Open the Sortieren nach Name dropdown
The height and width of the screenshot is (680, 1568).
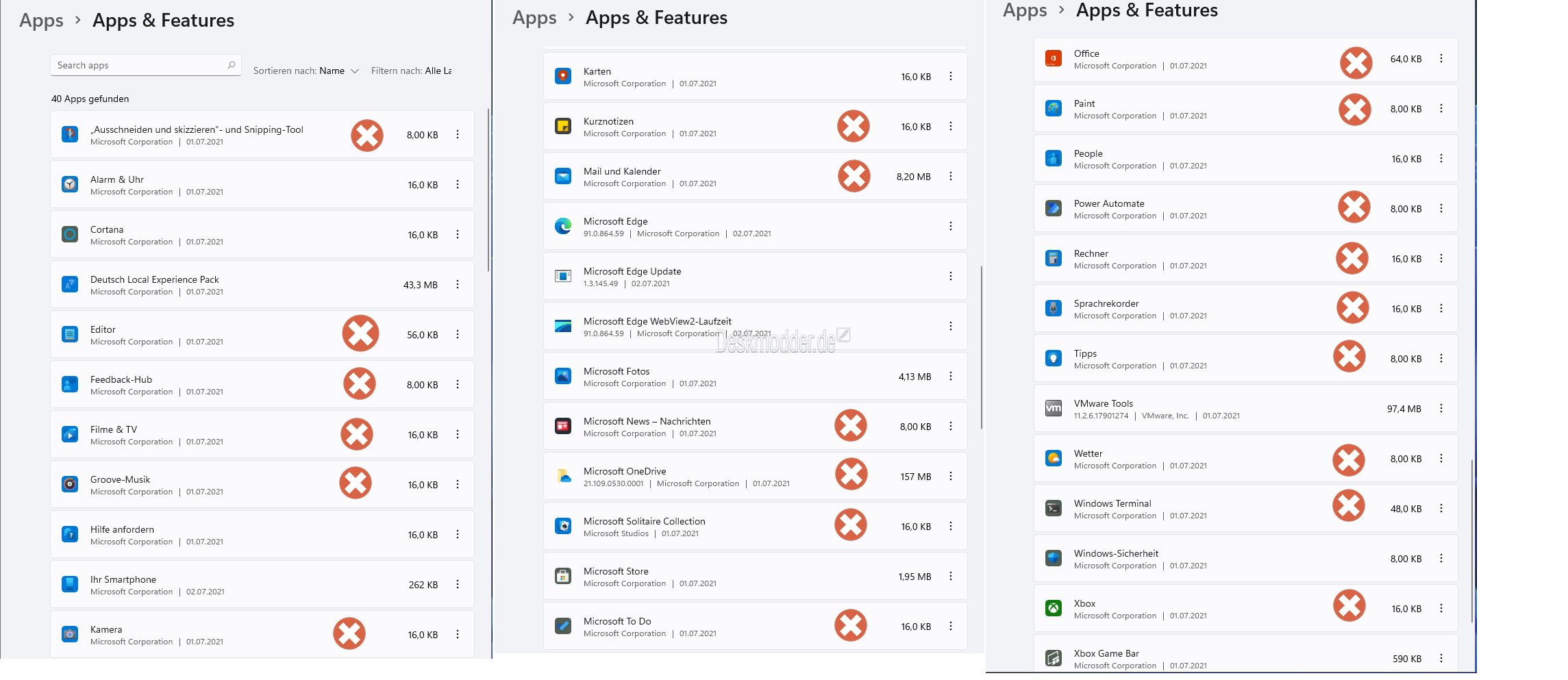click(x=306, y=71)
